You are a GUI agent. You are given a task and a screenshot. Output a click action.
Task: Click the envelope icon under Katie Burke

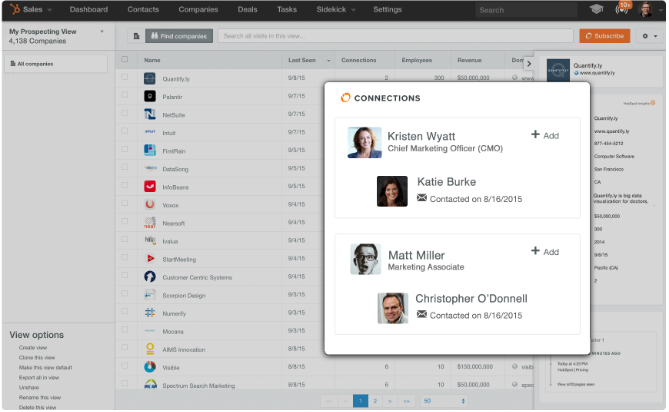[x=421, y=198]
